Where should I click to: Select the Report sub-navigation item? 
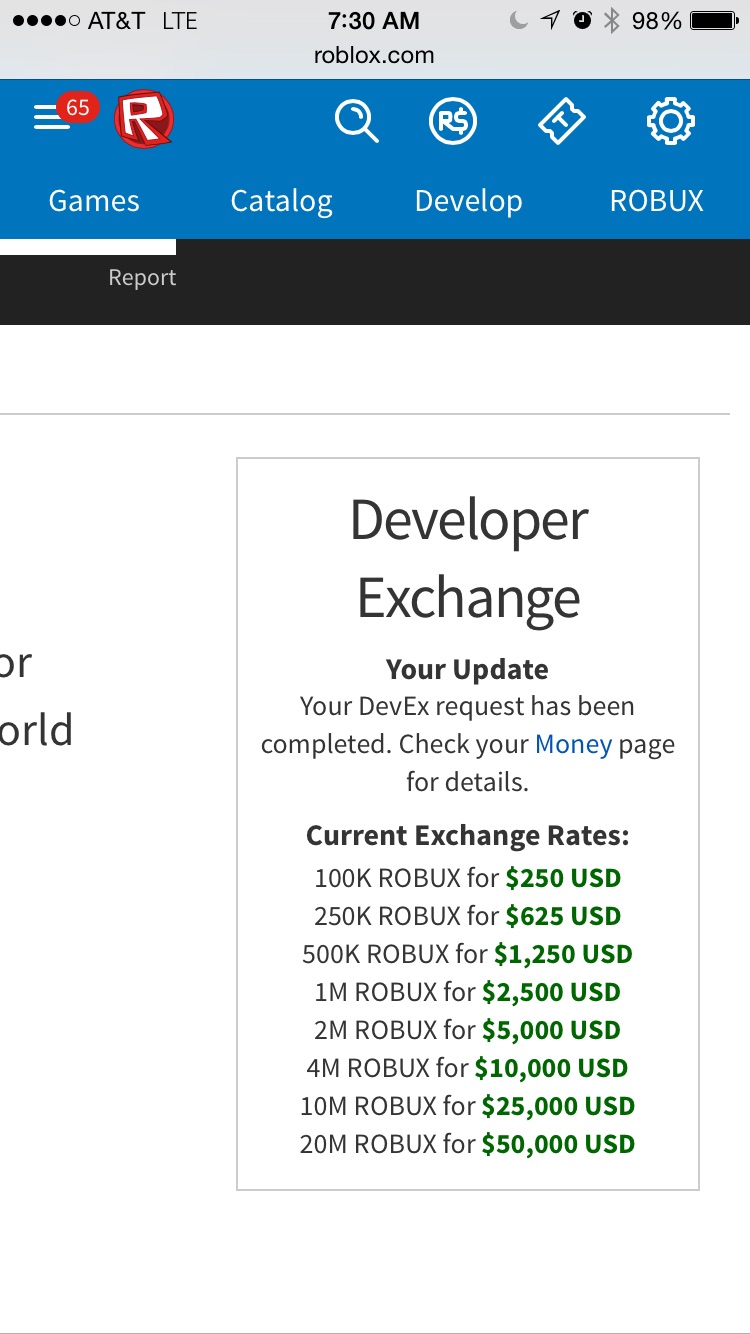click(142, 278)
